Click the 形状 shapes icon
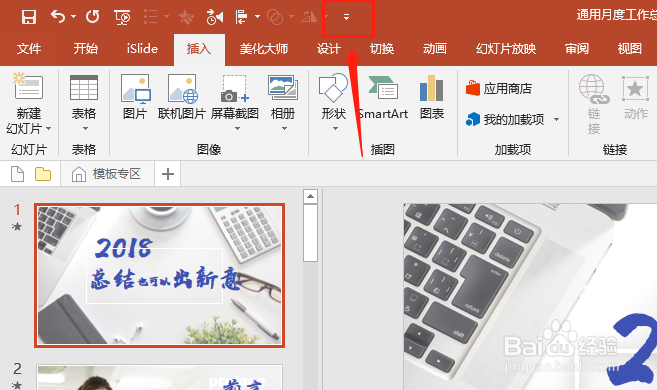The height and width of the screenshot is (390, 657). coord(334,88)
